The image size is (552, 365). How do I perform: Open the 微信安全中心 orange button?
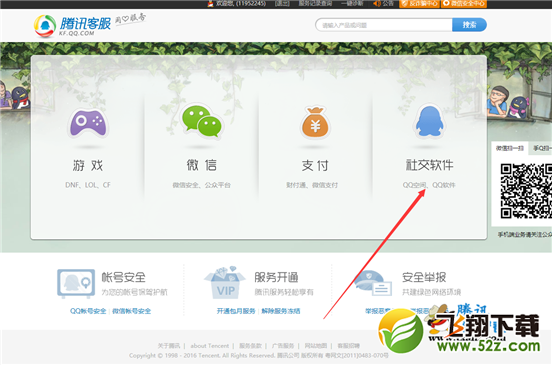coord(464,4)
